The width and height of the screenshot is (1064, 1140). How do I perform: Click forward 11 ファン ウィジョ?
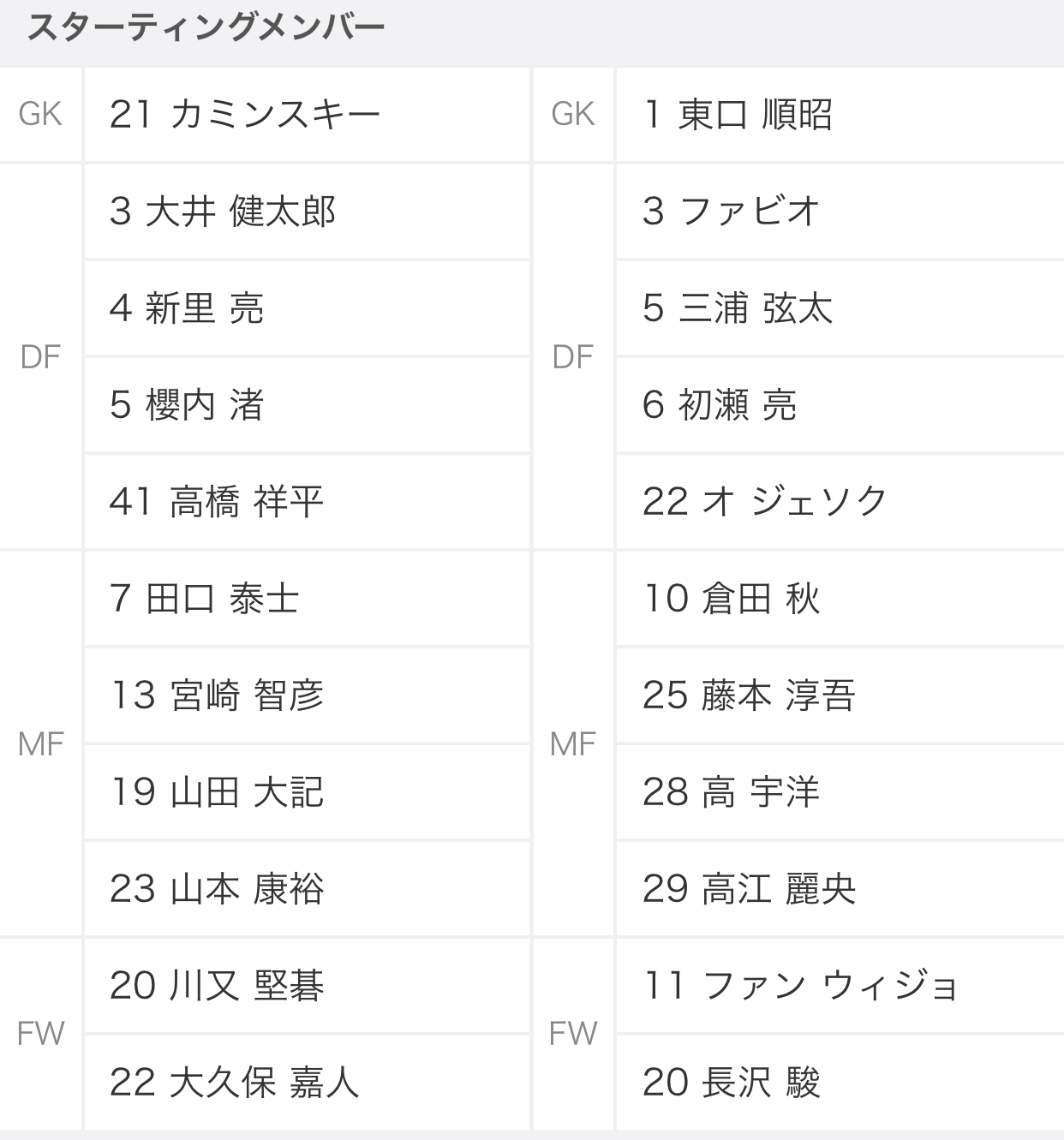[x=800, y=985]
